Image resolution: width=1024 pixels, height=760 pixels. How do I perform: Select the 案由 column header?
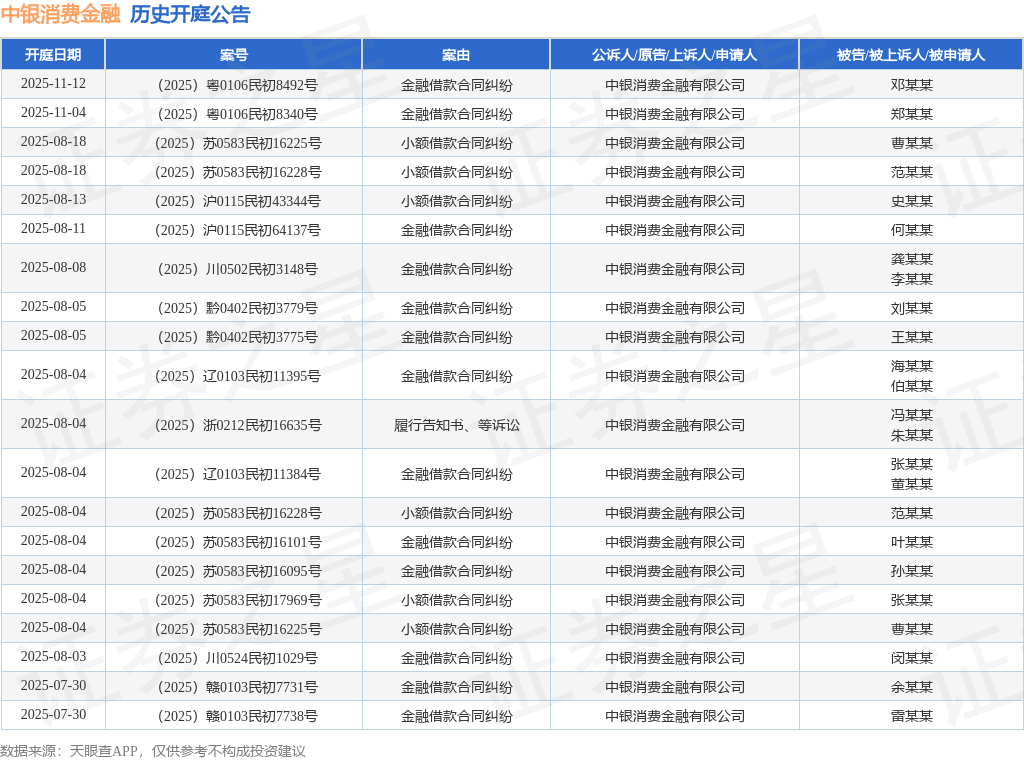pyautogui.click(x=456, y=55)
